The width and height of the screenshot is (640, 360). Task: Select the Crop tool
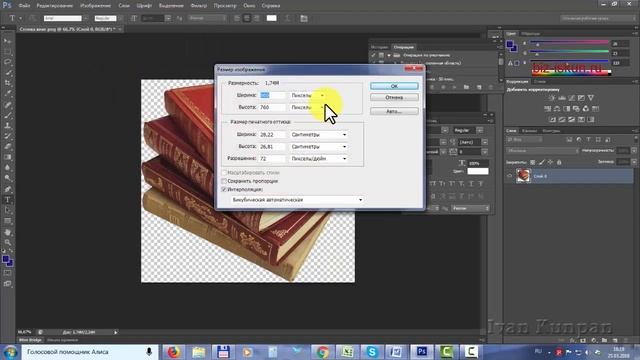[7, 83]
